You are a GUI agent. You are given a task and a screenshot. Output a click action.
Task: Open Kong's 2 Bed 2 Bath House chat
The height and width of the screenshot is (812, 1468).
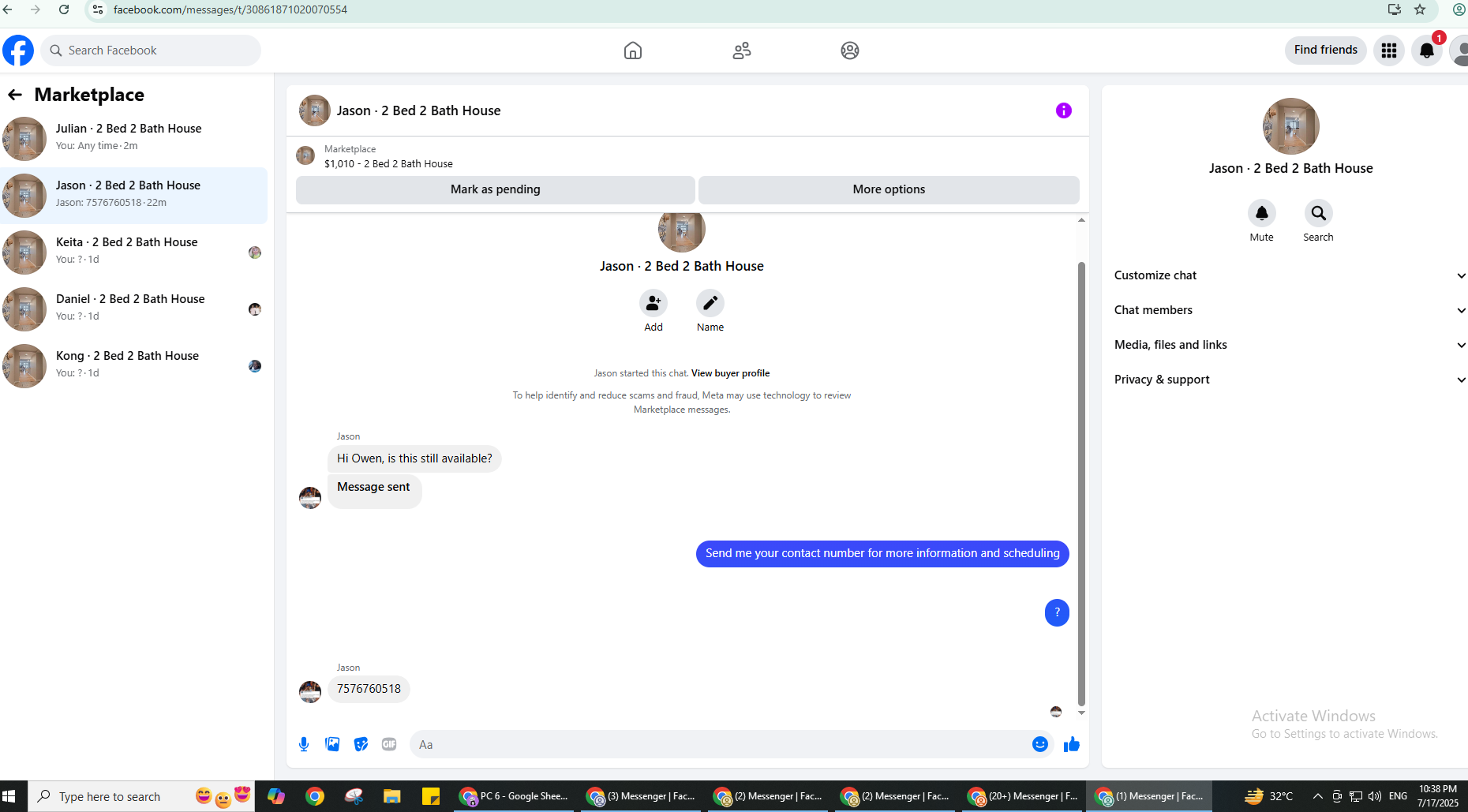(134, 366)
